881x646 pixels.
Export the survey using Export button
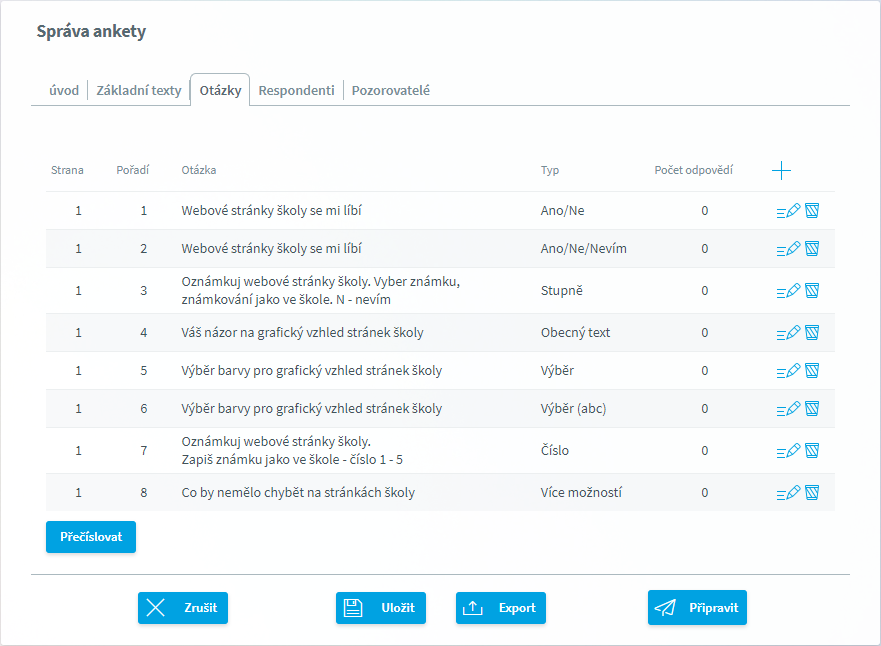(501, 608)
